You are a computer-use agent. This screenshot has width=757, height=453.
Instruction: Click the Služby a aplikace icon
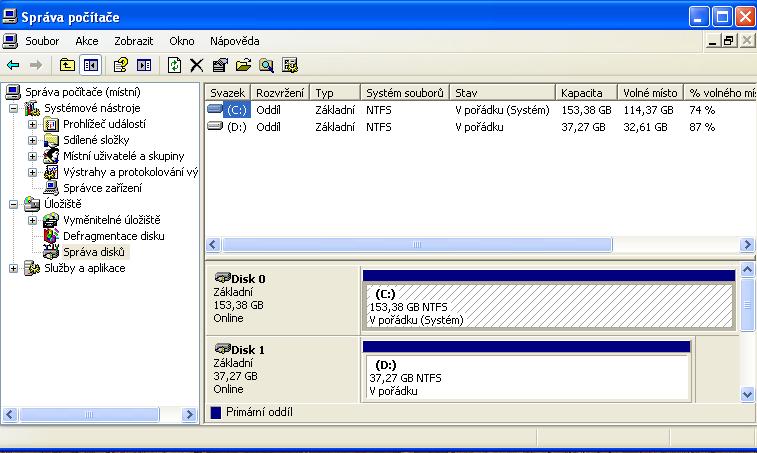point(32,268)
